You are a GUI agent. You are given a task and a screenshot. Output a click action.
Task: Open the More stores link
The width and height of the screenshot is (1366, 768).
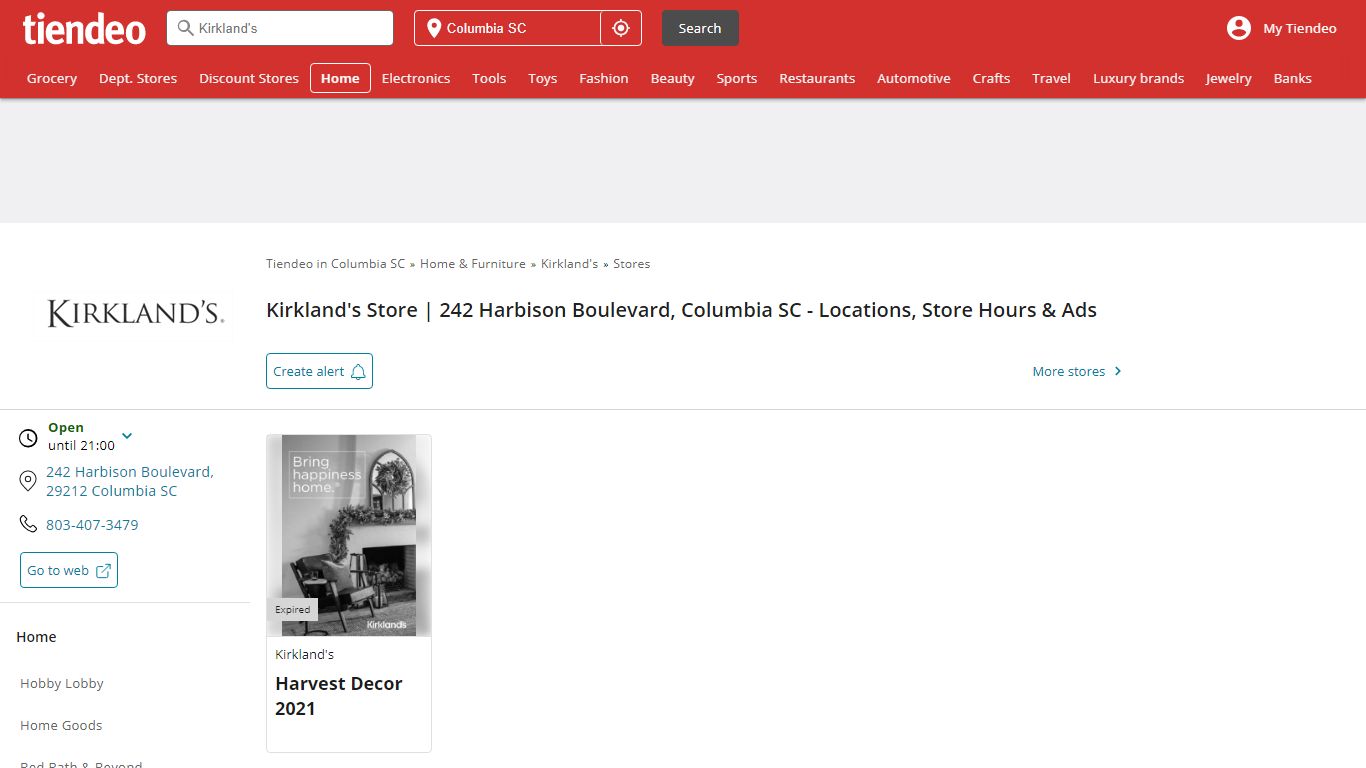pyautogui.click(x=1077, y=371)
